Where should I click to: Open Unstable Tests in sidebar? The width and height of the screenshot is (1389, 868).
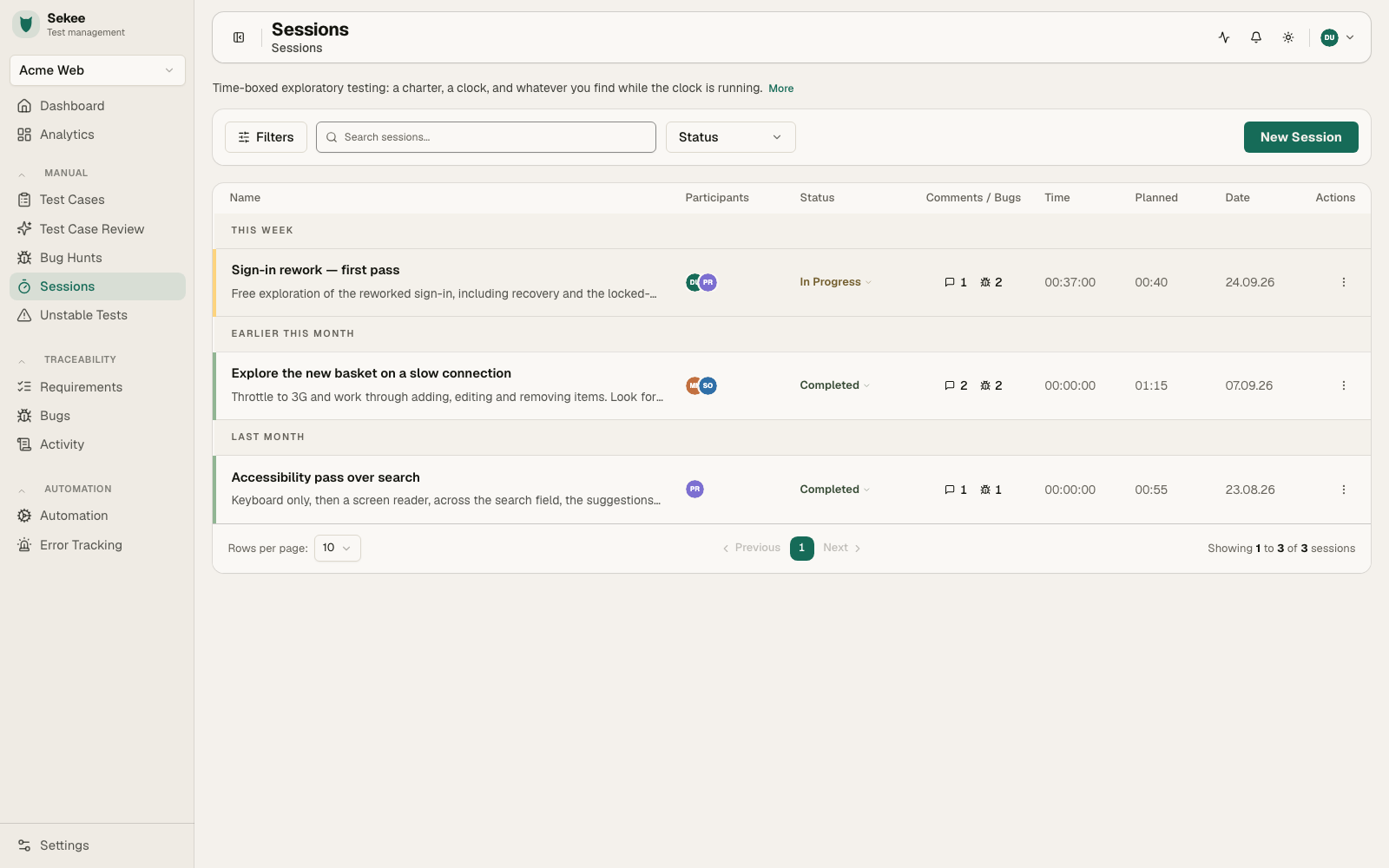[97, 315]
